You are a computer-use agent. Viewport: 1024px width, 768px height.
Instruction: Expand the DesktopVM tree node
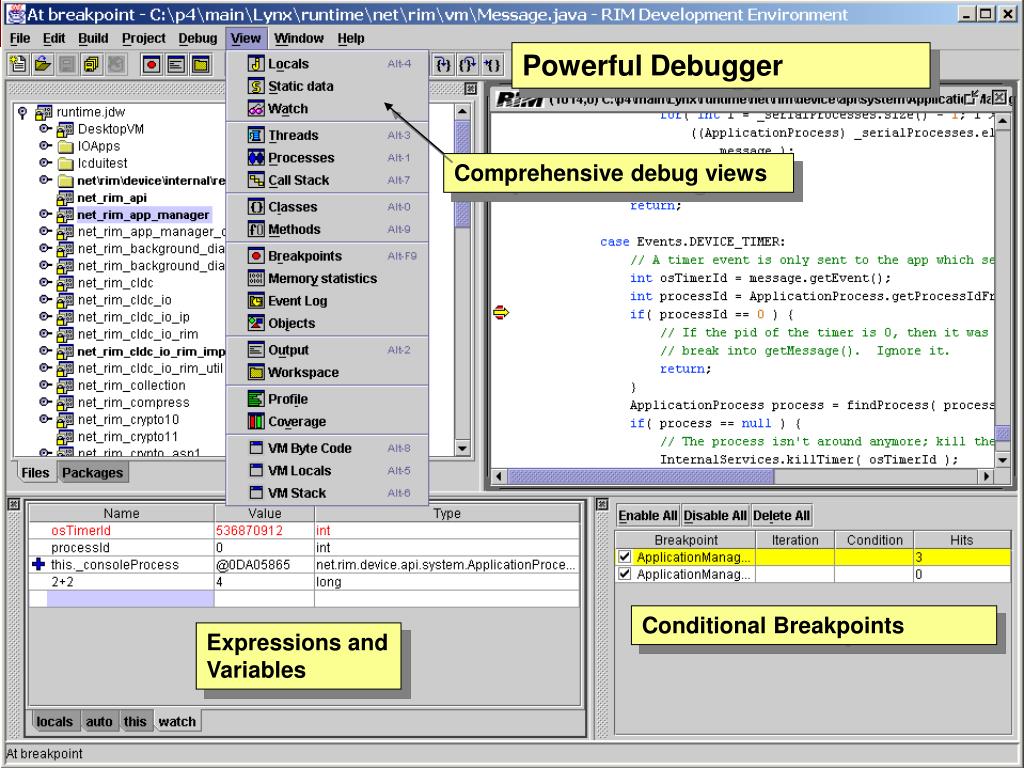pos(45,129)
